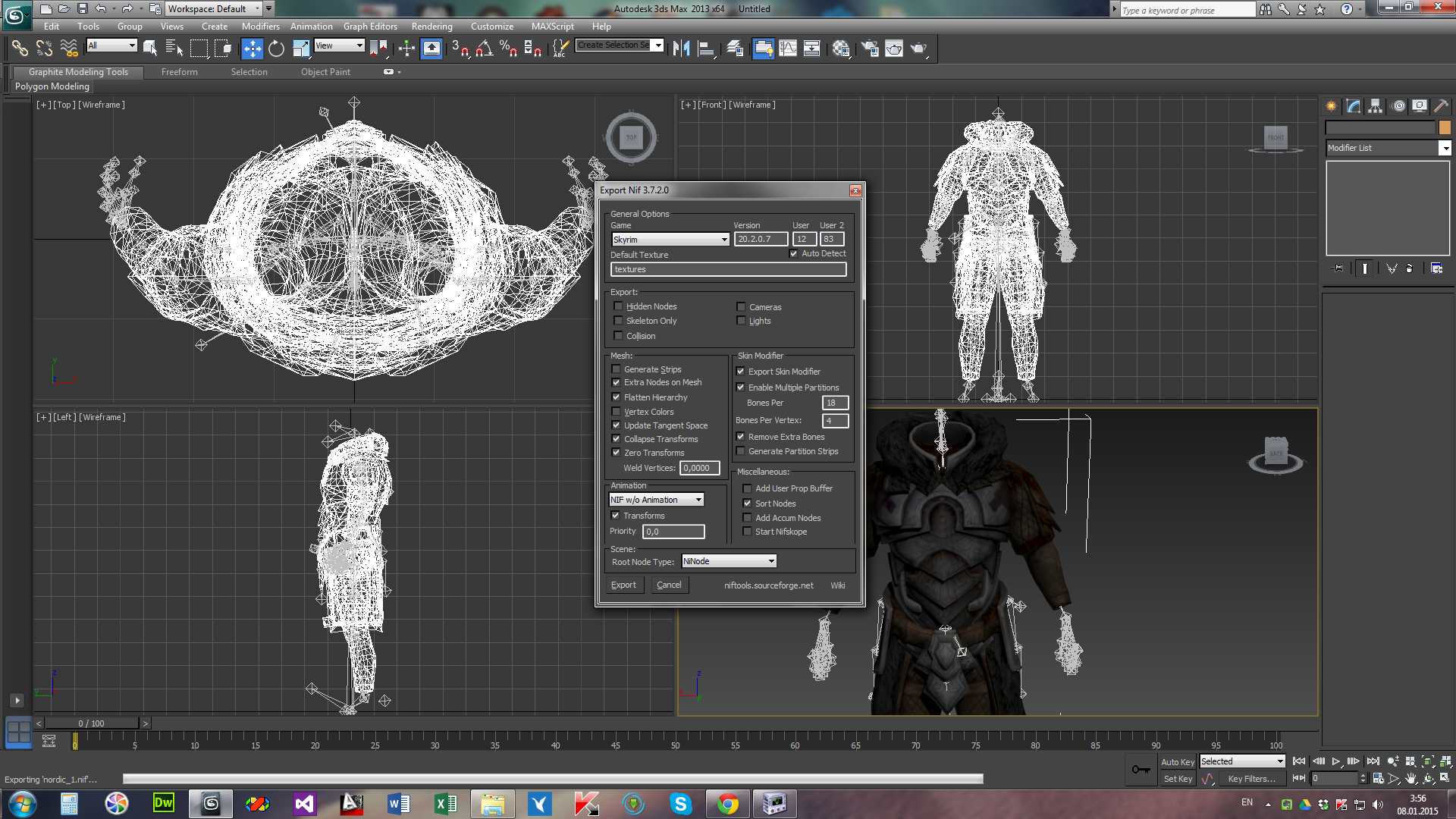Choose the Select Object arrow tool
The image size is (1456, 819).
pyautogui.click(x=150, y=49)
